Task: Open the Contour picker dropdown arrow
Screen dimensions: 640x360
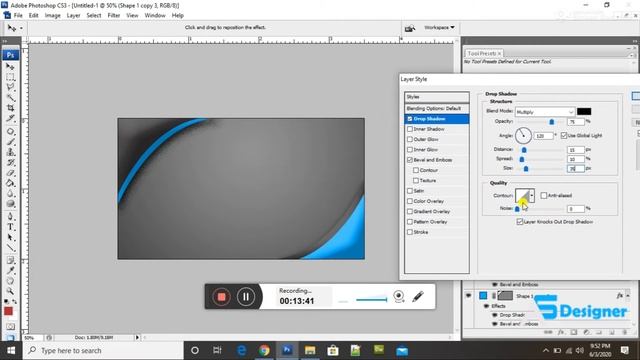Action: (x=531, y=196)
